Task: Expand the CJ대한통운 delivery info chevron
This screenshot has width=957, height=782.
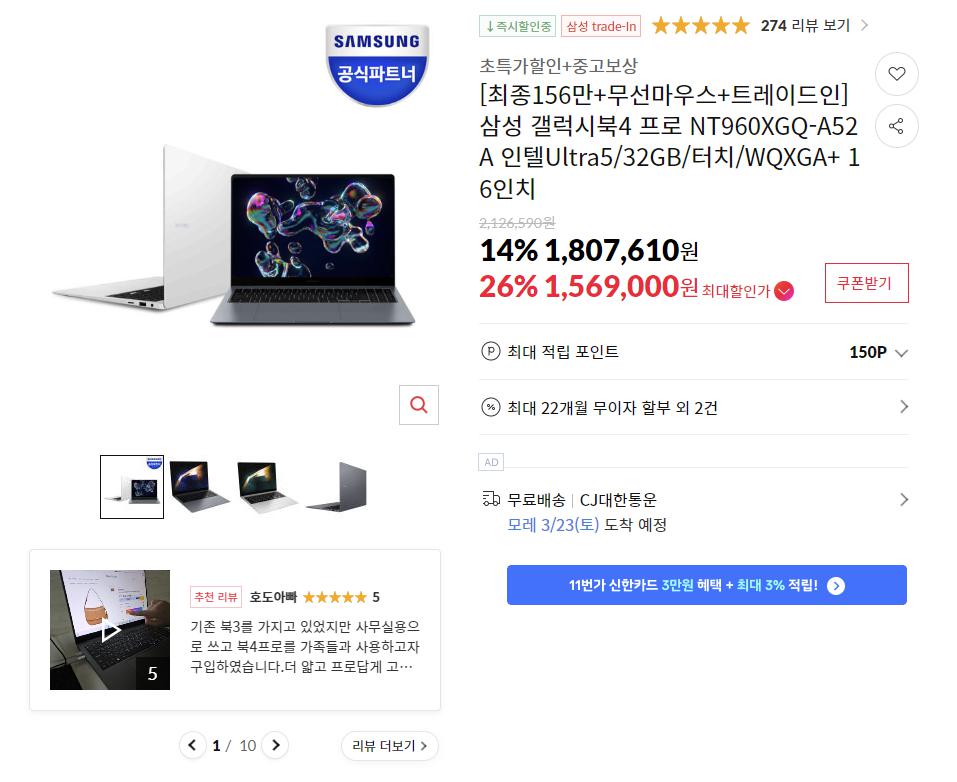Action: coord(904,500)
